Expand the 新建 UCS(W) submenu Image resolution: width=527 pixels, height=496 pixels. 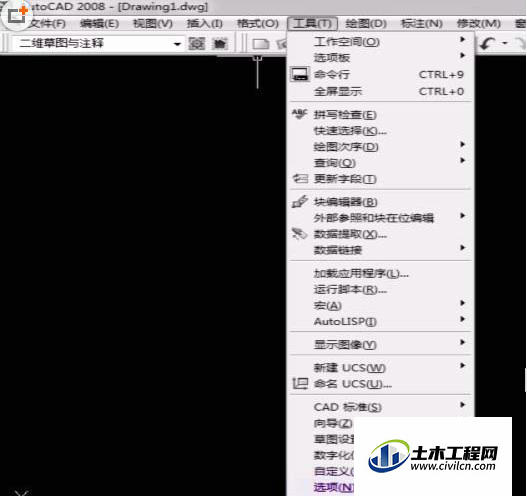(x=381, y=368)
